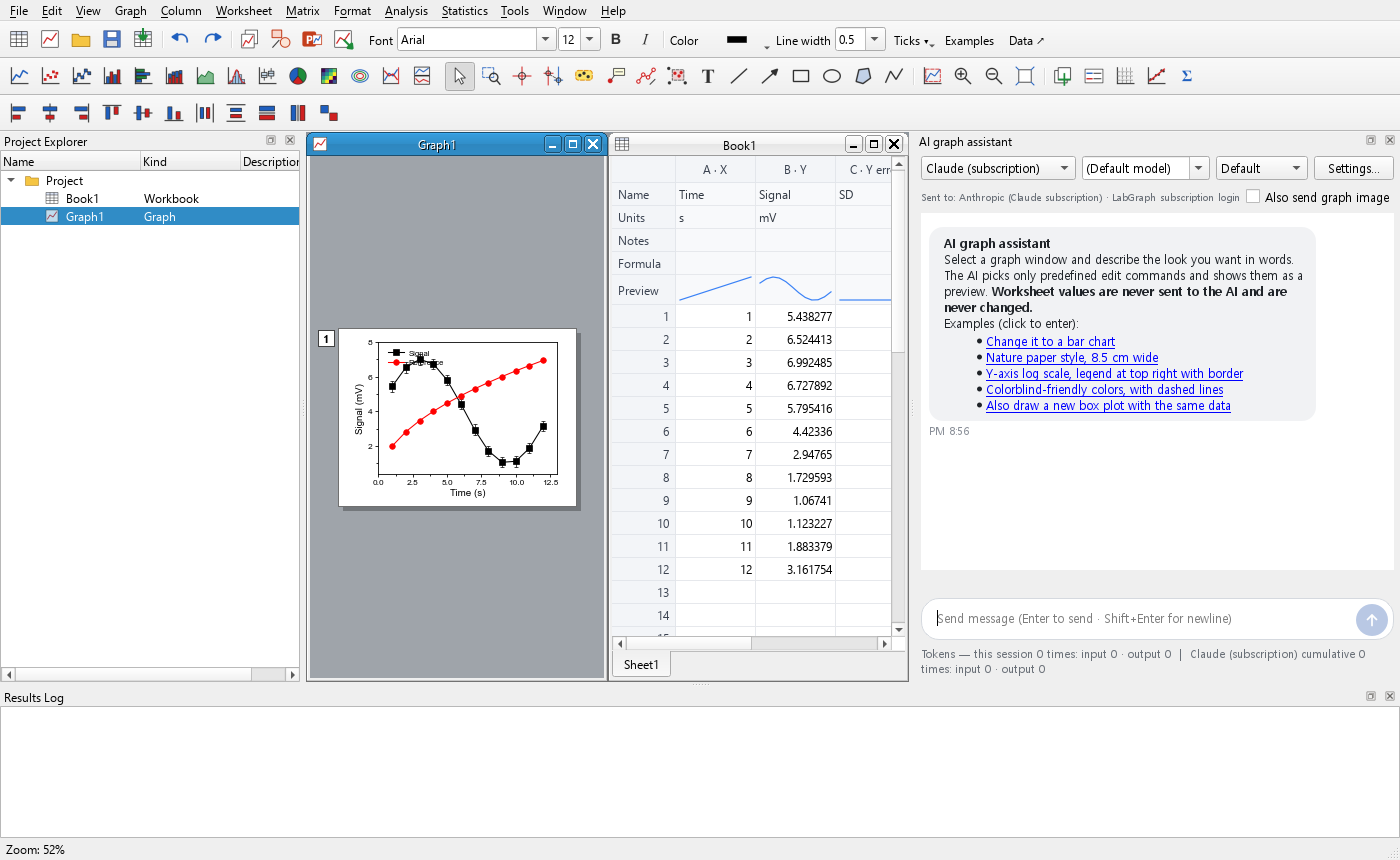1400x860 pixels.
Task: Switch to the Sheet1 tab
Action: point(641,665)
